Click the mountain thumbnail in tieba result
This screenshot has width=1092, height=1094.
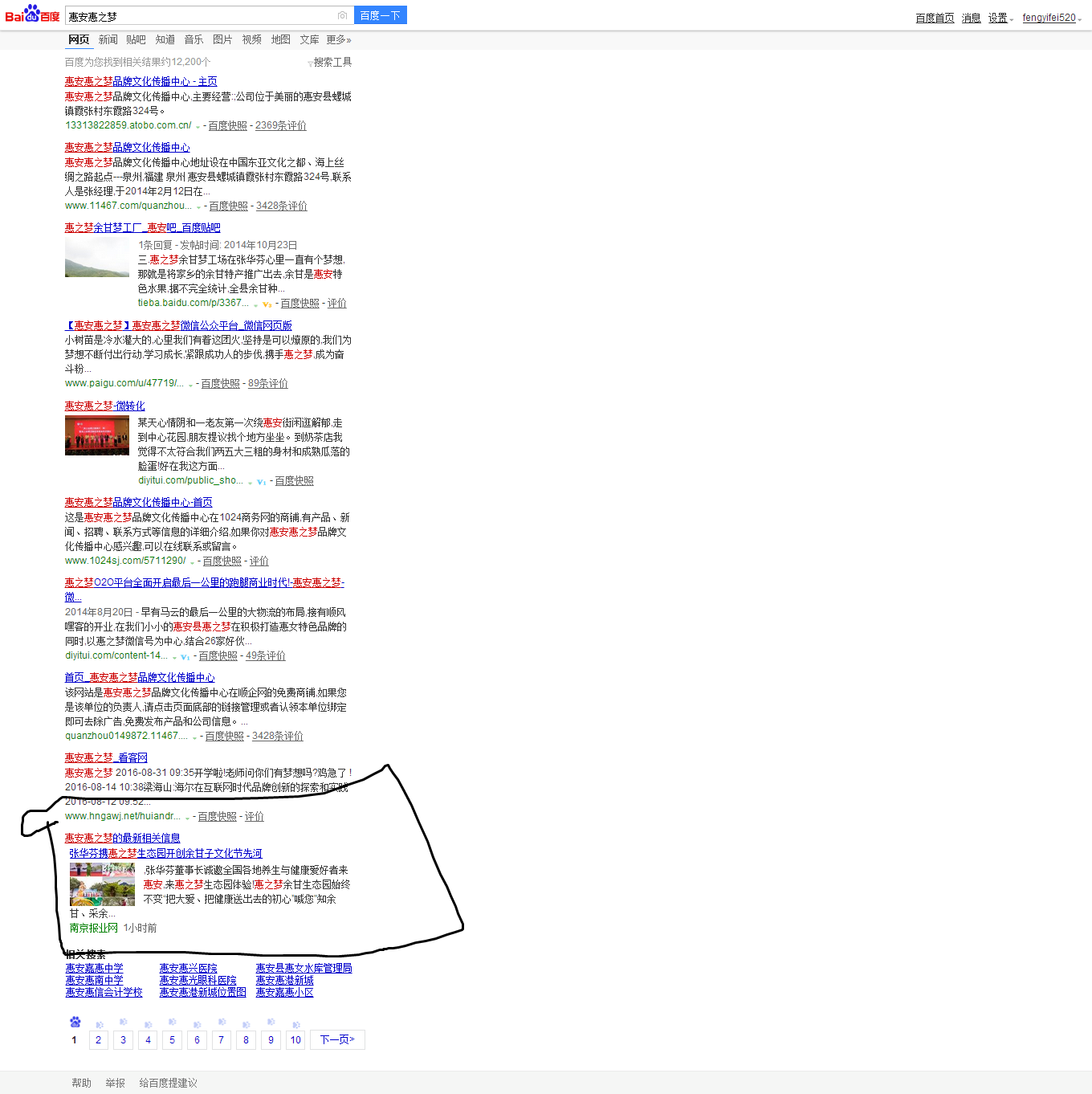point(97,258)
